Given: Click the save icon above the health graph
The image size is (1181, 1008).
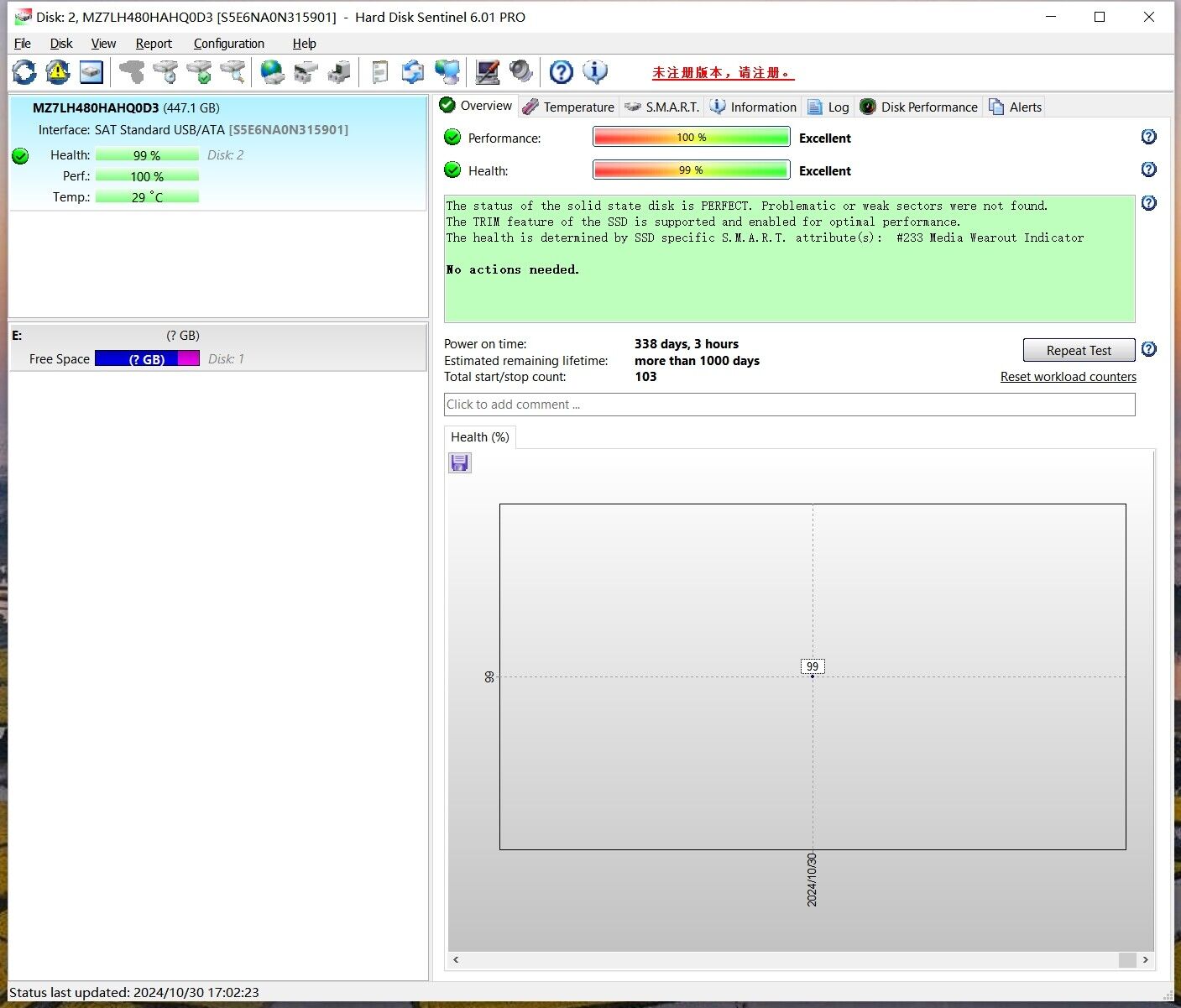Looking at the screenshot, I should click(460, 463).
